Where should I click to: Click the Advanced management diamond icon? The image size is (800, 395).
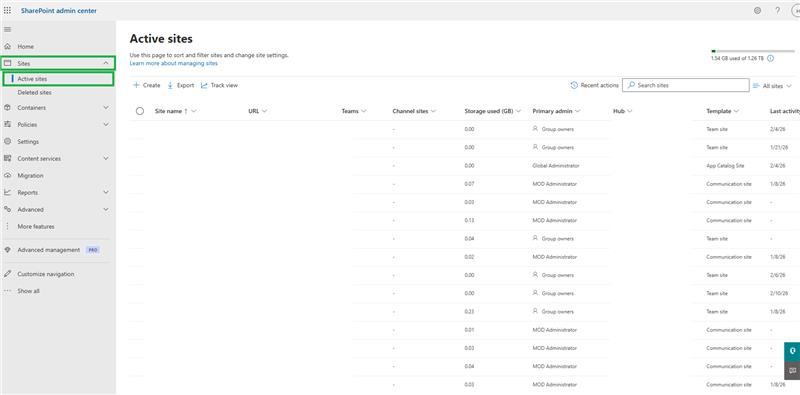point(7,250)
